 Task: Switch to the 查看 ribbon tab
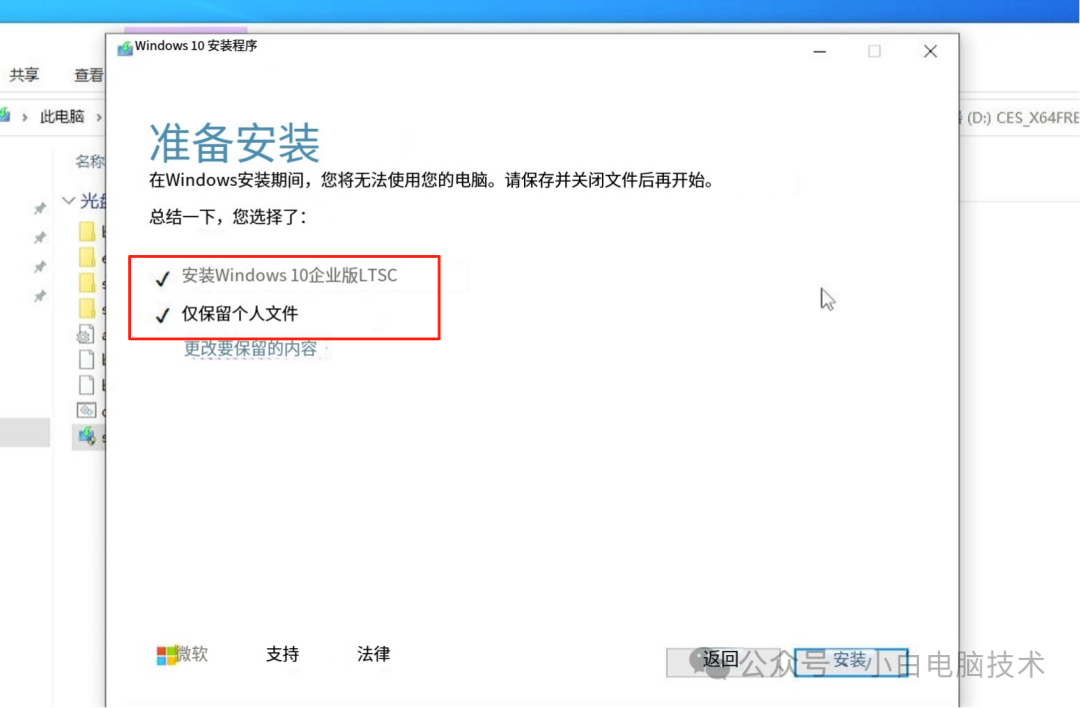89,75
